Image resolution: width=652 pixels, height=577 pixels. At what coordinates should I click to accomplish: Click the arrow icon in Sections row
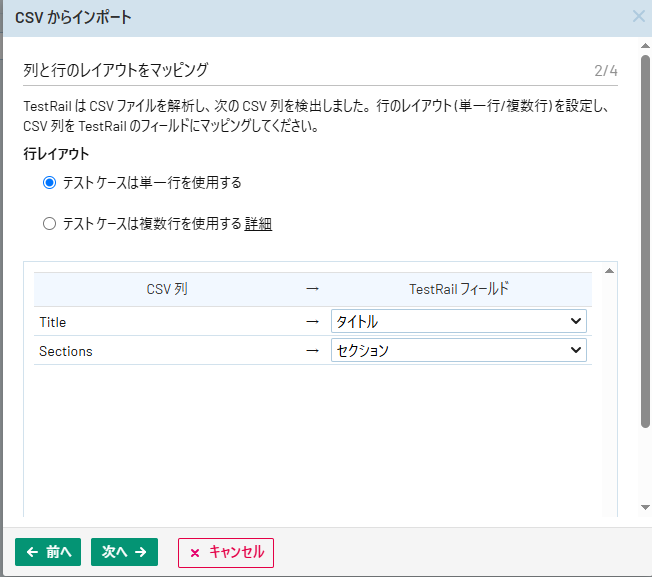click(312, 351)
